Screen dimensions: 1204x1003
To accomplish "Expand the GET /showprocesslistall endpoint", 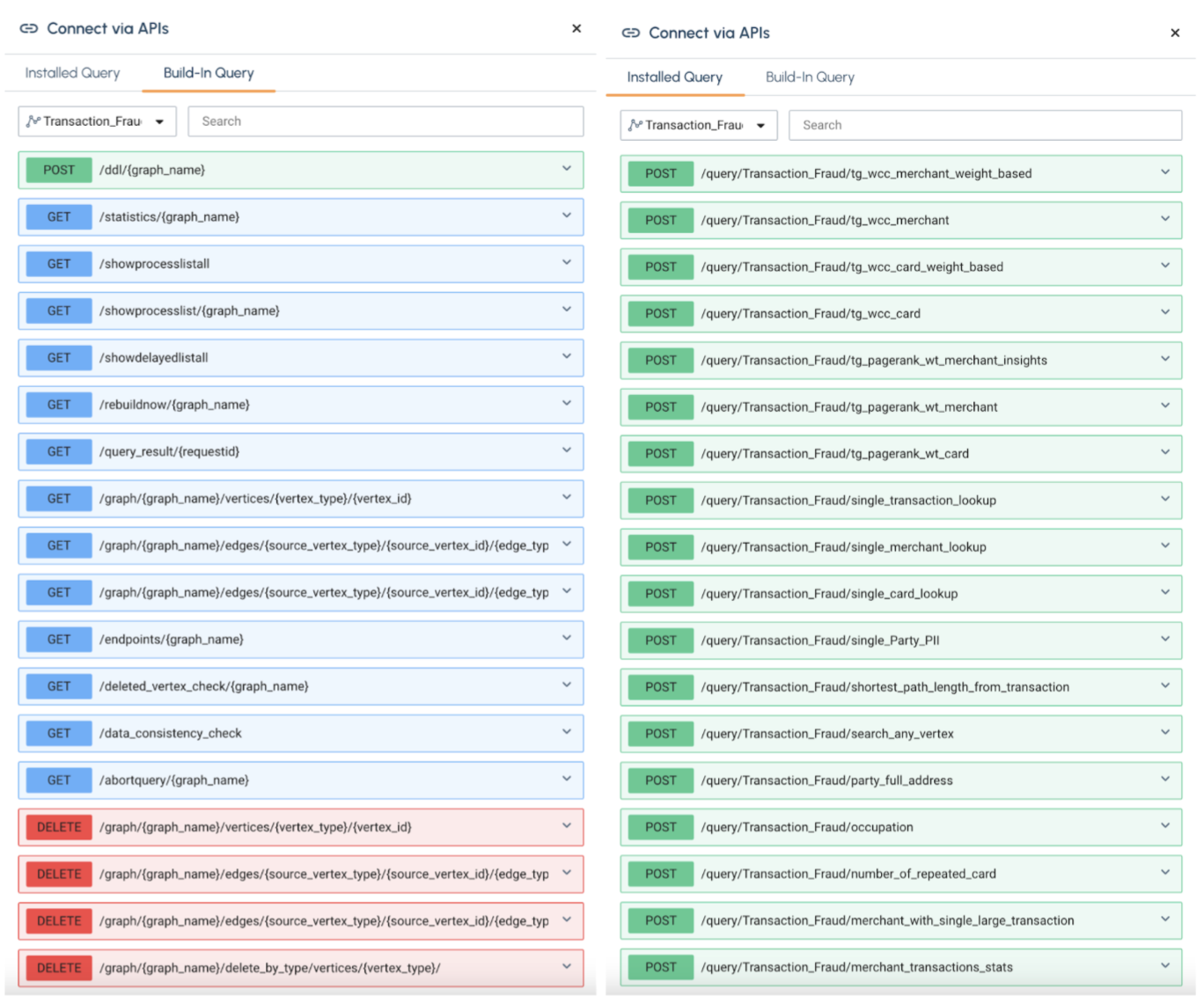I will point(567,263).
